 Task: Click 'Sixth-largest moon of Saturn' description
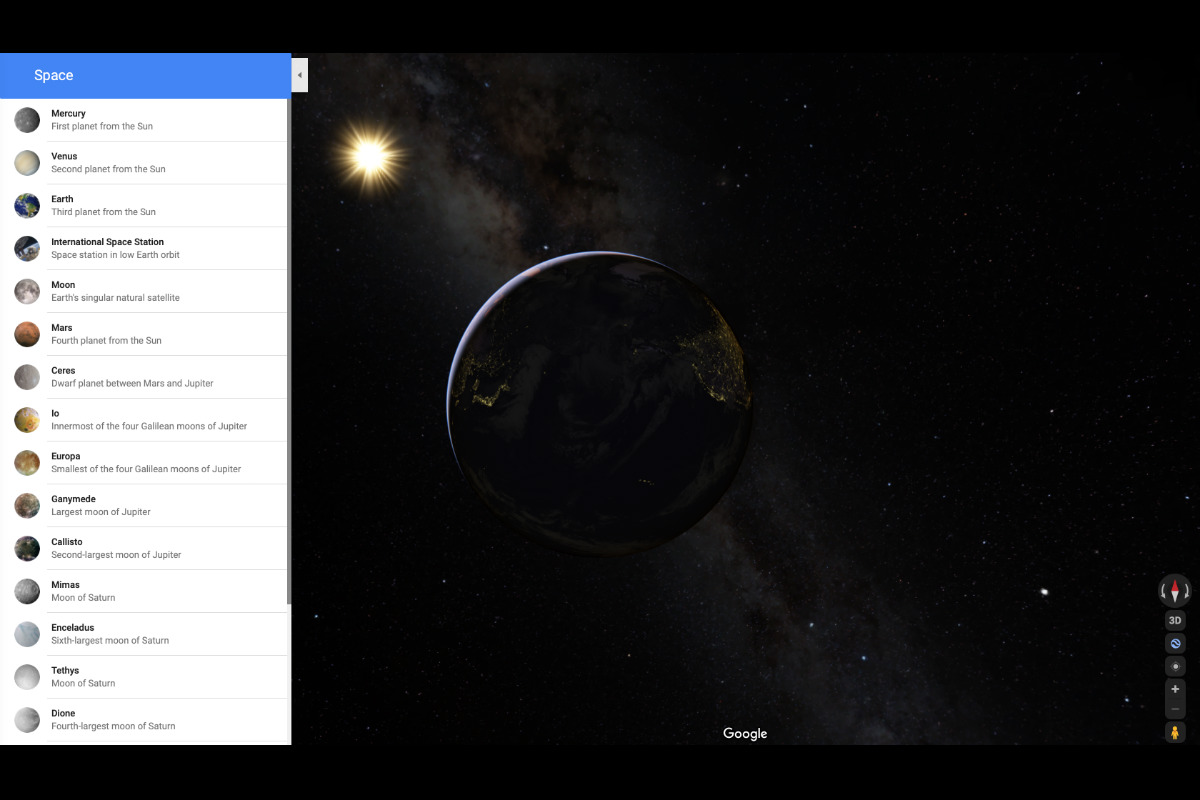[110, 641]
